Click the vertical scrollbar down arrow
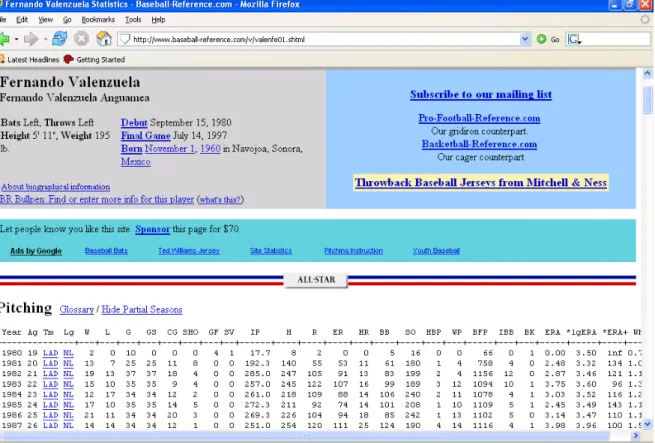This screenshot has height=443, width=655. (x=647, y=424)
